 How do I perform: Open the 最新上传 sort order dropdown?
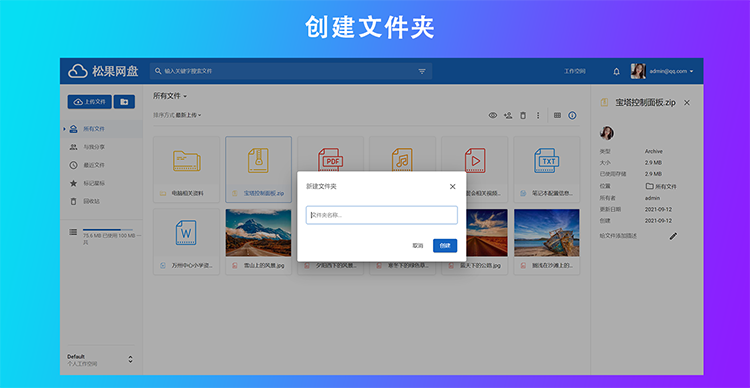[x=188, y=115]
